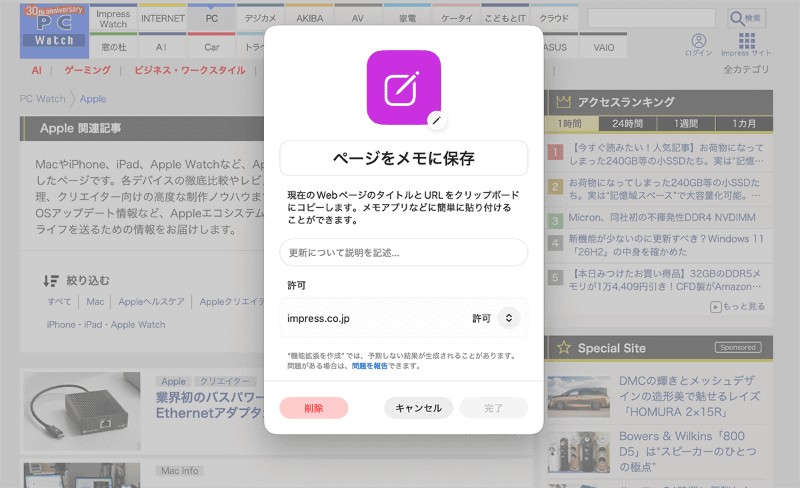800x488 pixels.
Task: Open the Impress サイト grid icon
Action: coord(746,44)
